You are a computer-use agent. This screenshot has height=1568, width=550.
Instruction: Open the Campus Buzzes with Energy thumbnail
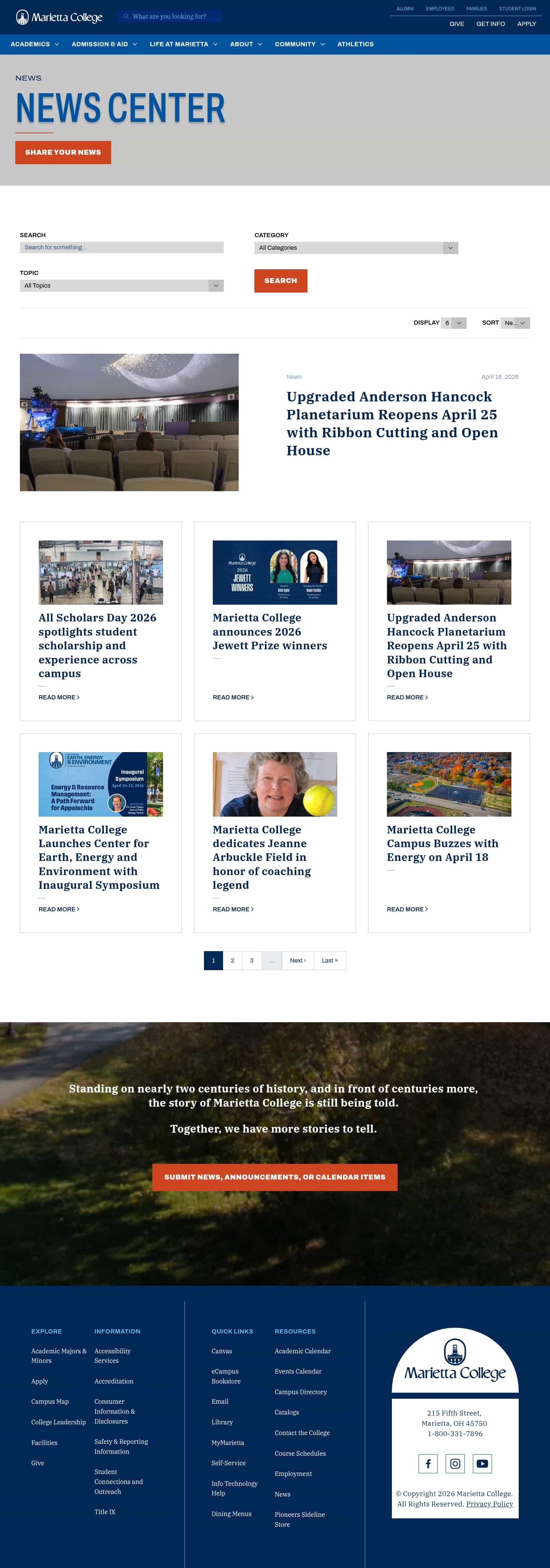449,784
